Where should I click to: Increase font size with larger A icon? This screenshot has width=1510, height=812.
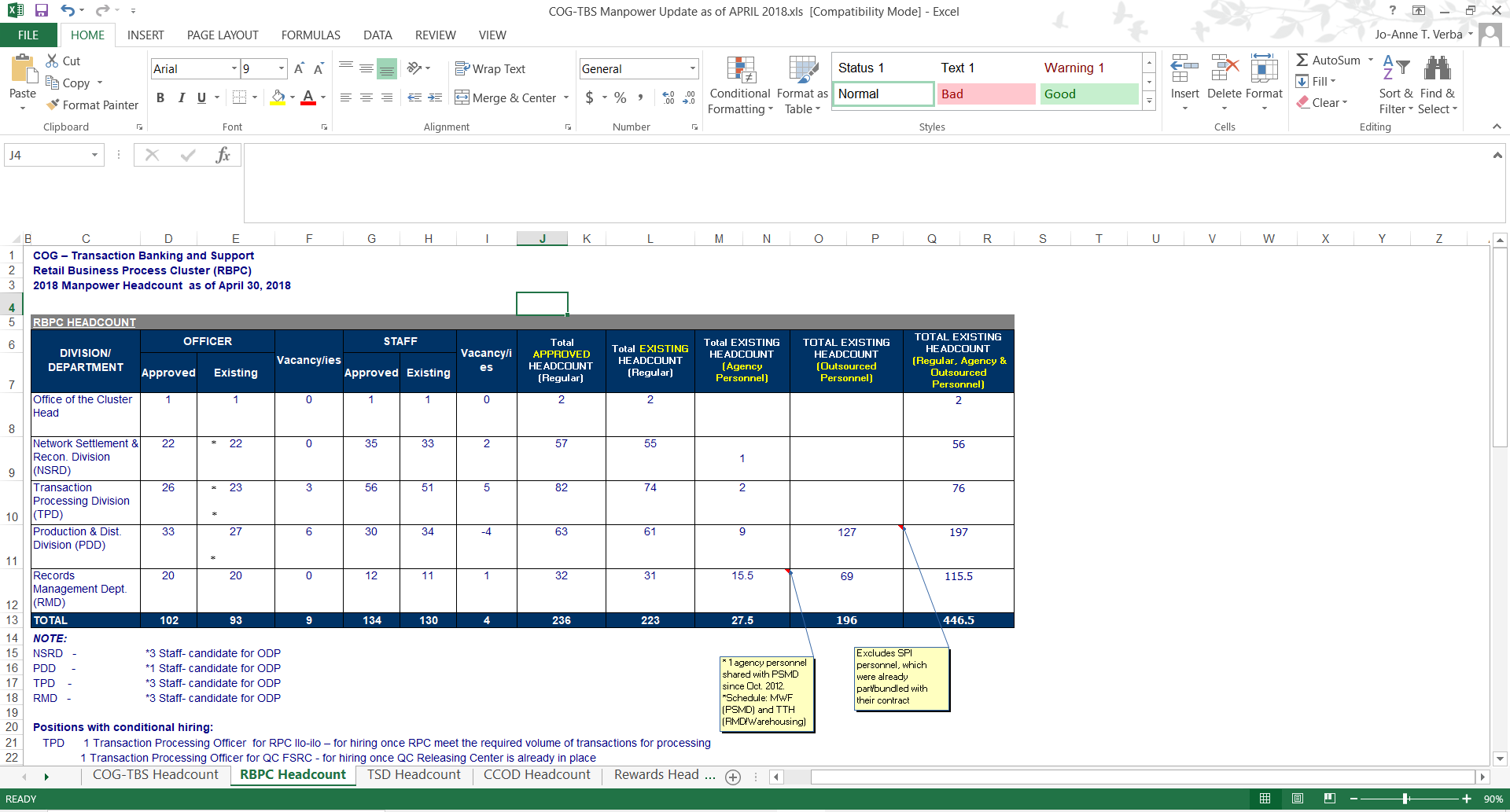pos(299,69)
